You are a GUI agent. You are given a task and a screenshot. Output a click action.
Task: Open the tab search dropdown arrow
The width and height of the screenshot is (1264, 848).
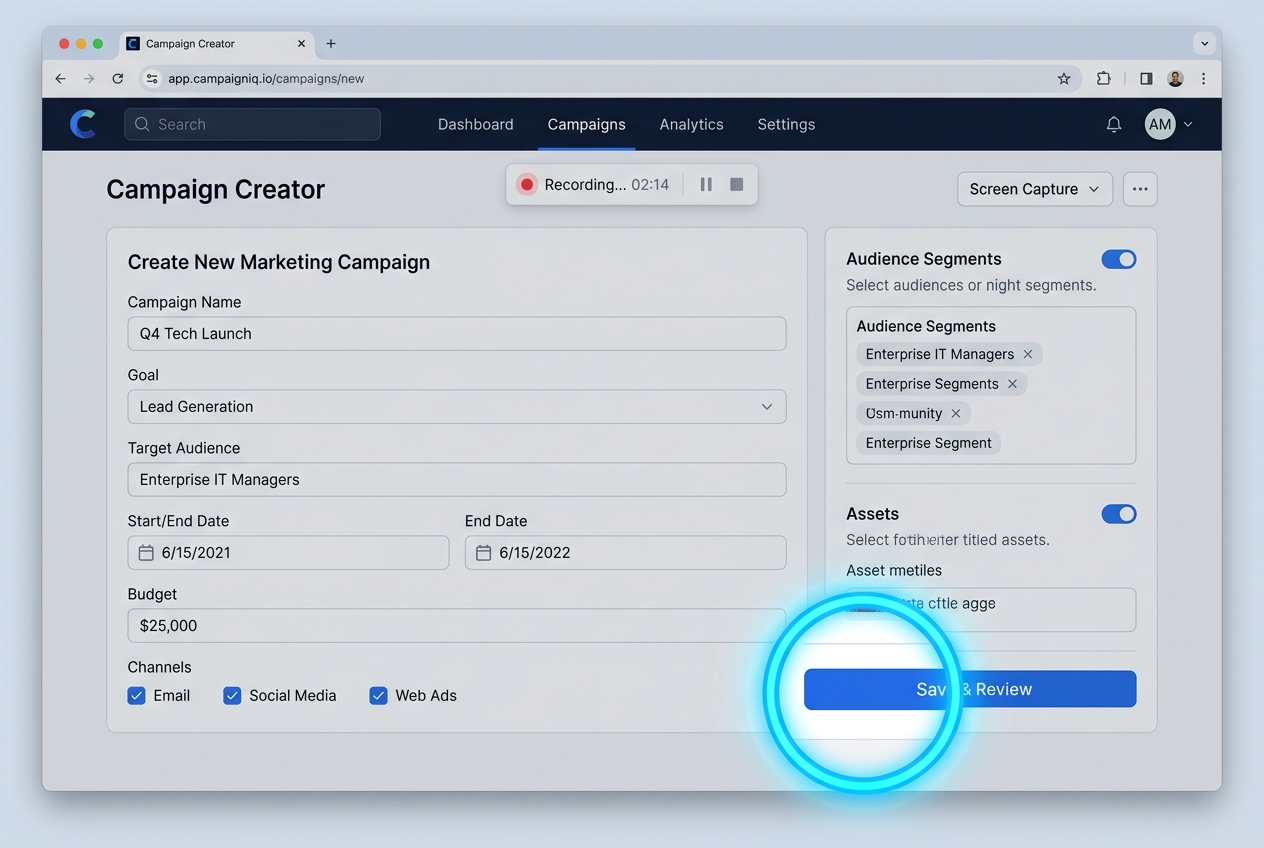point(1205,44)
